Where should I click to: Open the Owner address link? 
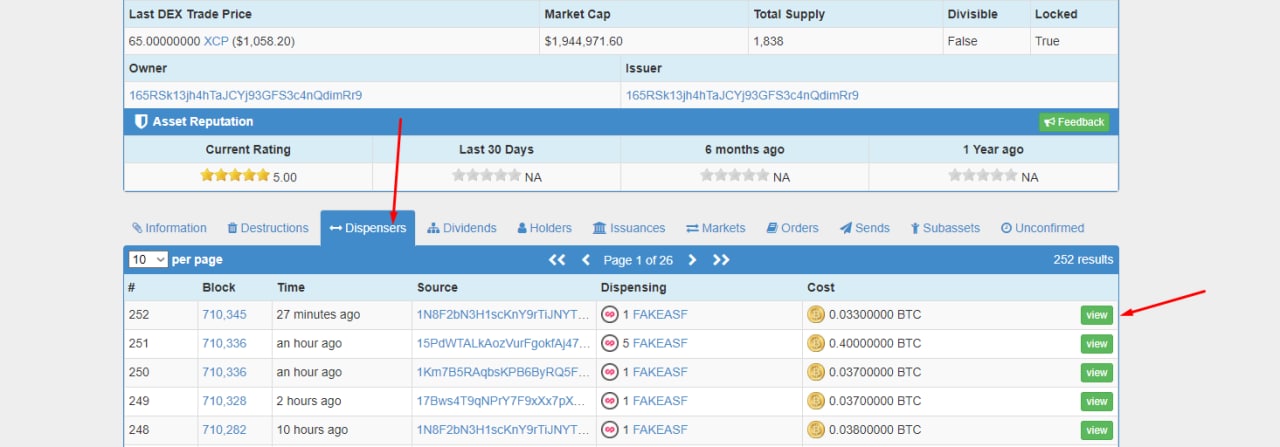tap(245, 95)
